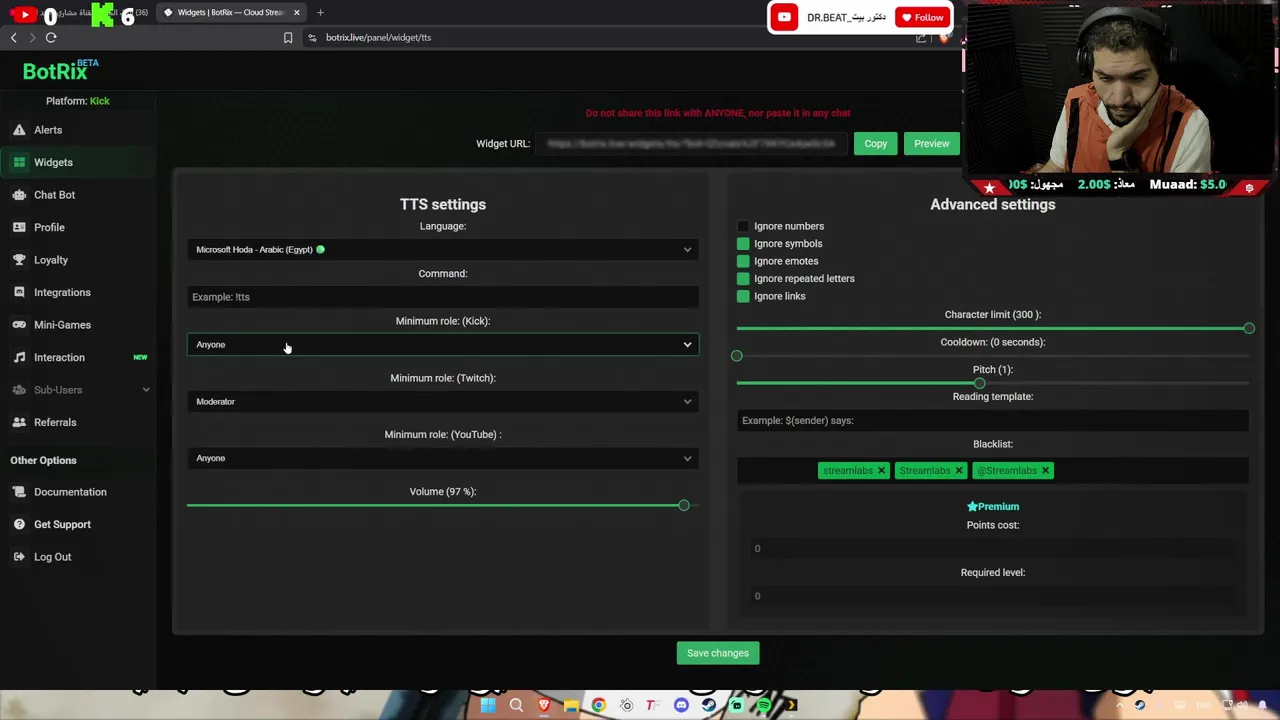Click the Log Out arrow icon
Image resolution: width=1280 pixels, height=720 pixels.
19,557
